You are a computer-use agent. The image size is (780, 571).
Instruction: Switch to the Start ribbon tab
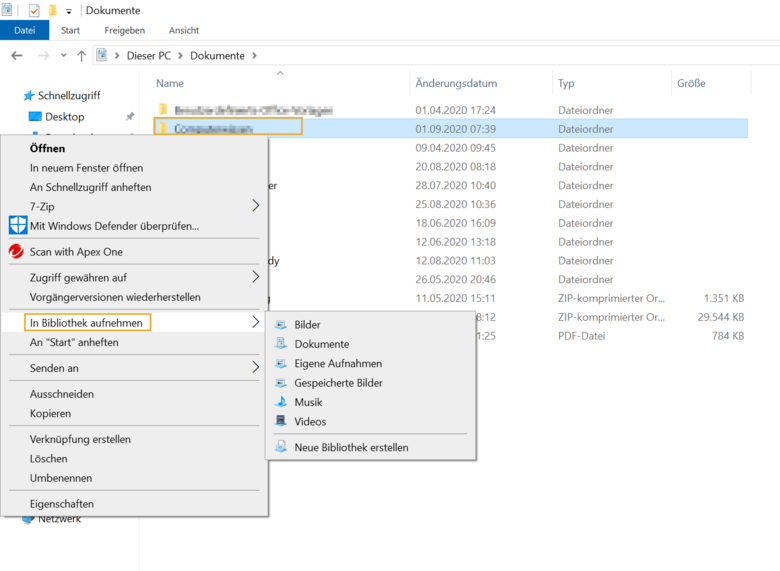pos(70,30)
